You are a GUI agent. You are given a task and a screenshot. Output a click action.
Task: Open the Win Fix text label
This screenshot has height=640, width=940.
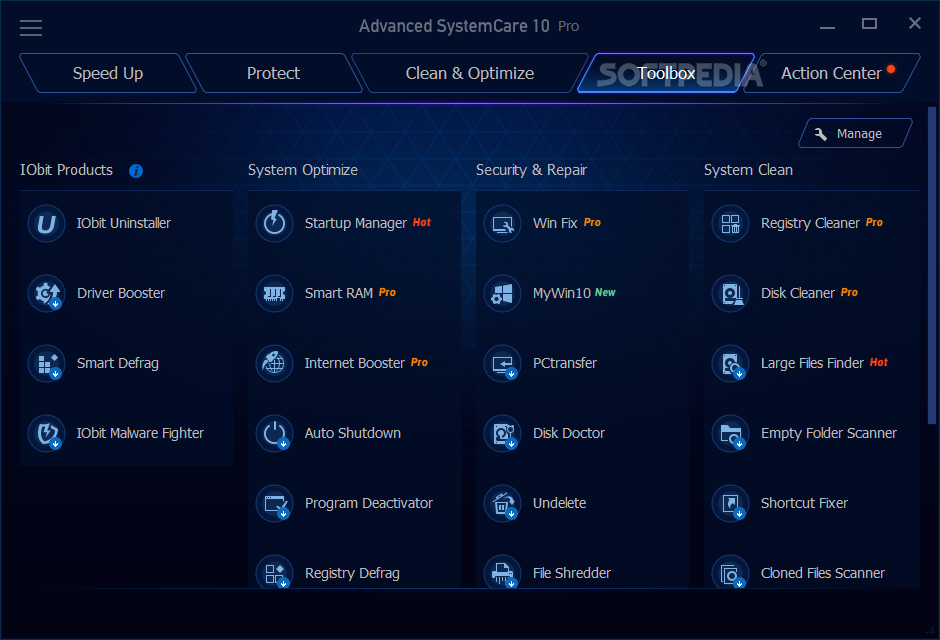point(555,224)
